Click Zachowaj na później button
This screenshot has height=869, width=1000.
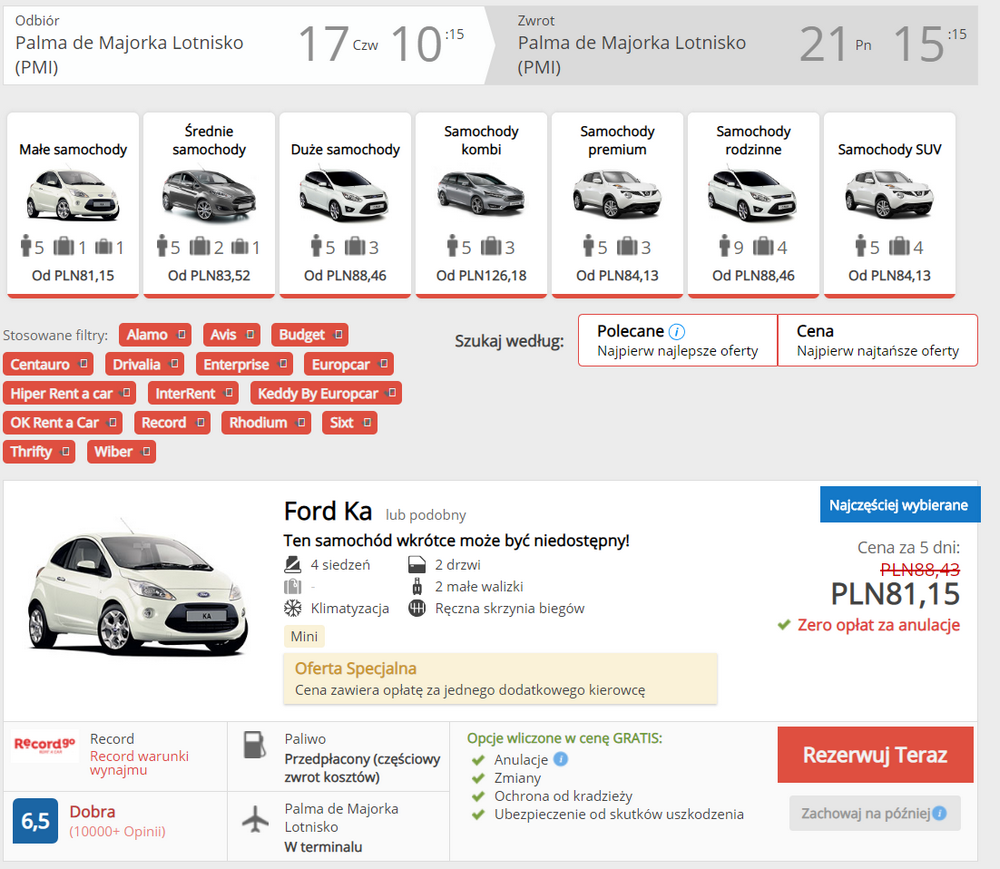pyautogui.click(x=874, y=813)
